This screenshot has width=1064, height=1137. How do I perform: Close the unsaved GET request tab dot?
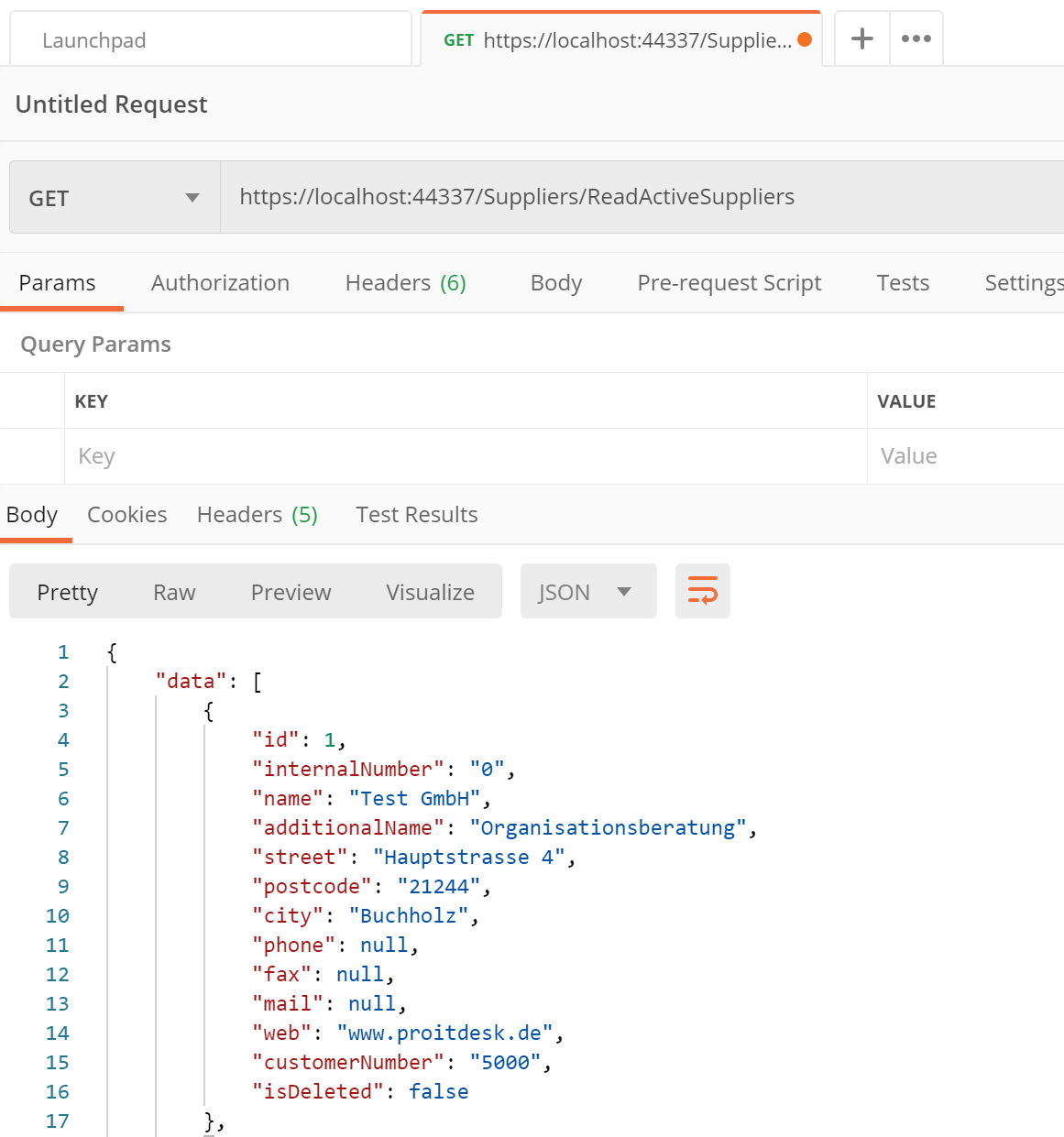click(x=805, y=39)
